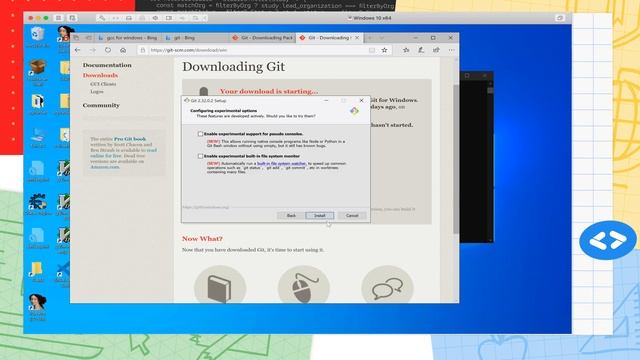
Task: Open reading view icon in address bar
Action: click(x=371, y=50)
